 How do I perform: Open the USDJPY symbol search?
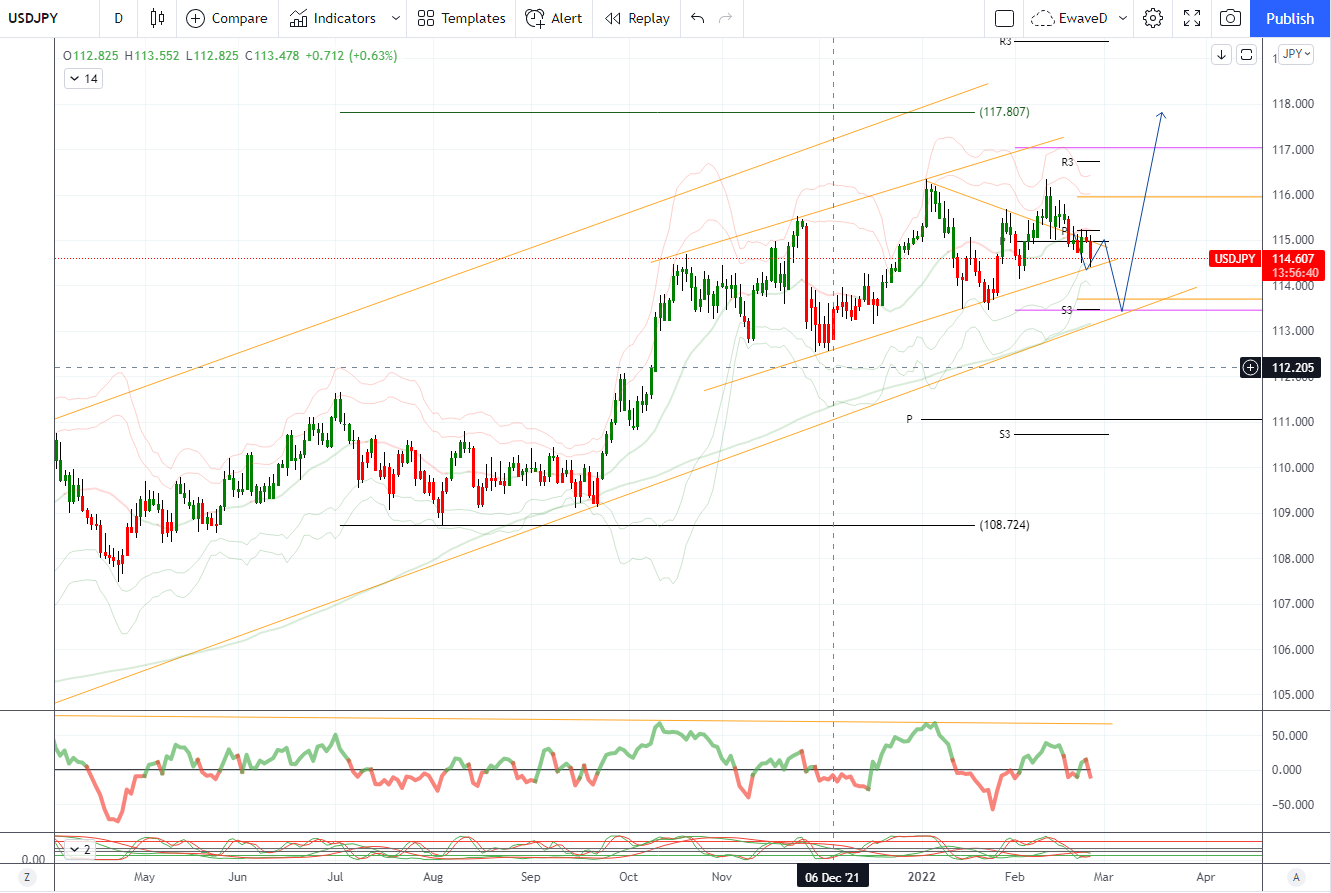pos(34,18)
